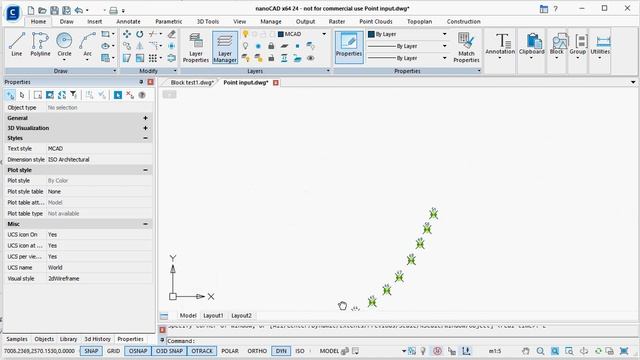
Task: Switch to the 3d History panel tab
Action: coord(98,339)
